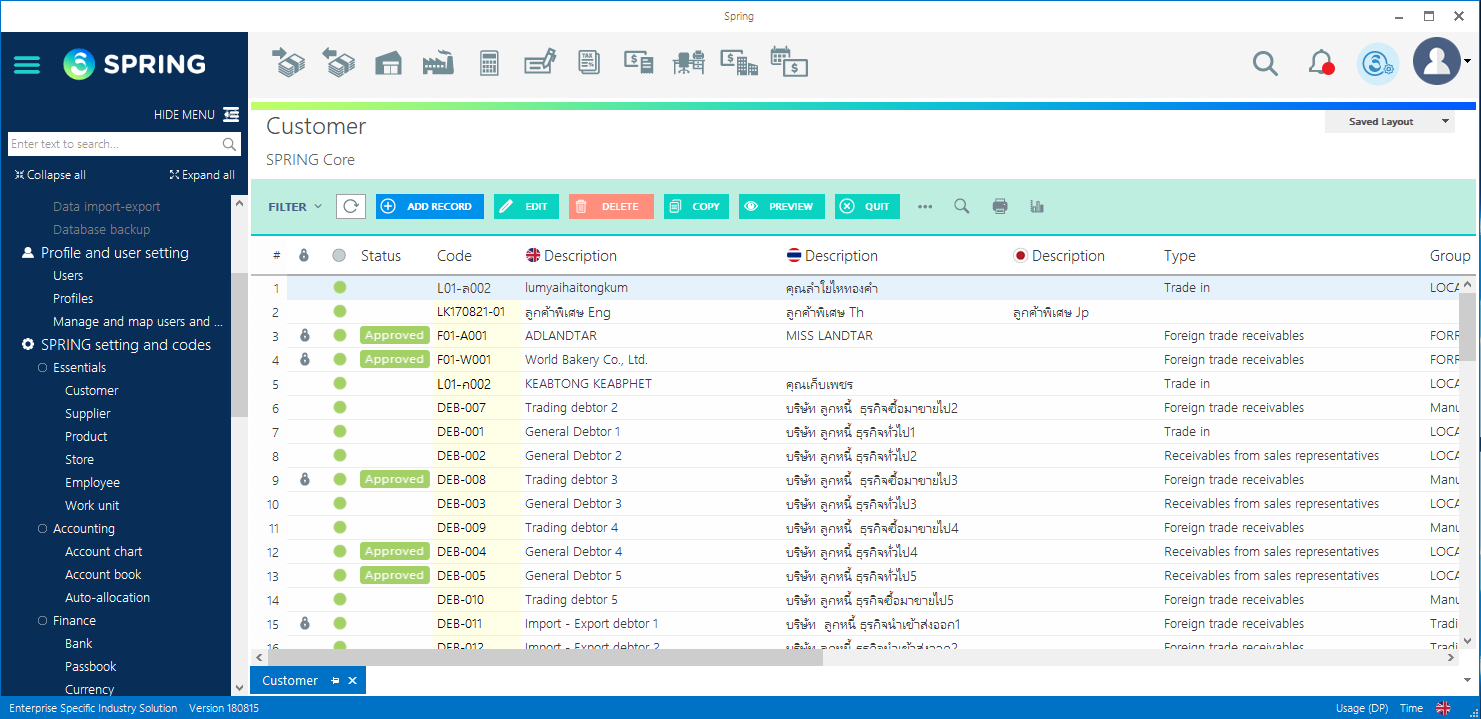Hide the sidebar with HIDE MENU

coord(196,115)
